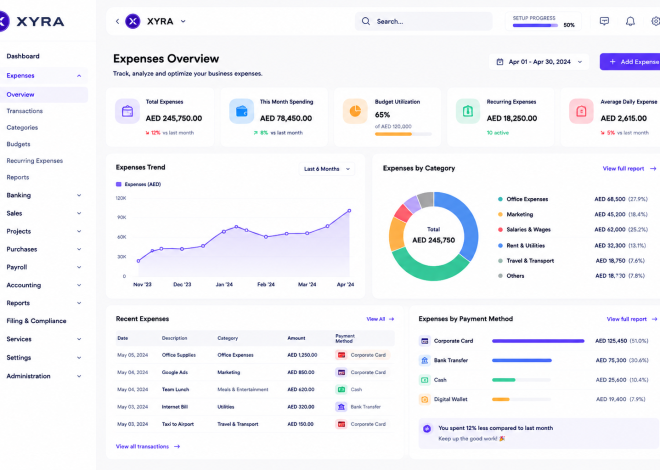The image size is (660, 470).
Task: Click the Budget Utilization pie icon
Action: coord(355,111)
